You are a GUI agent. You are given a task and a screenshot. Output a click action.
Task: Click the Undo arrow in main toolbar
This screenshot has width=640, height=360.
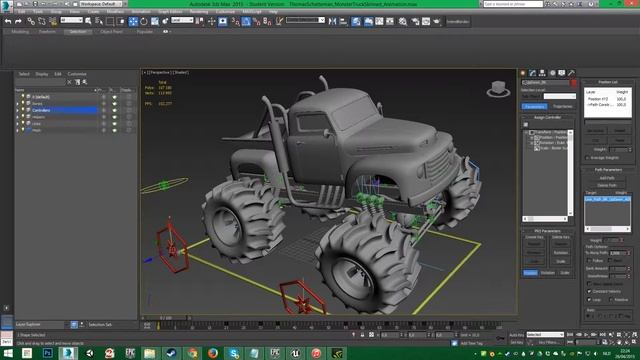coord(8,21)
